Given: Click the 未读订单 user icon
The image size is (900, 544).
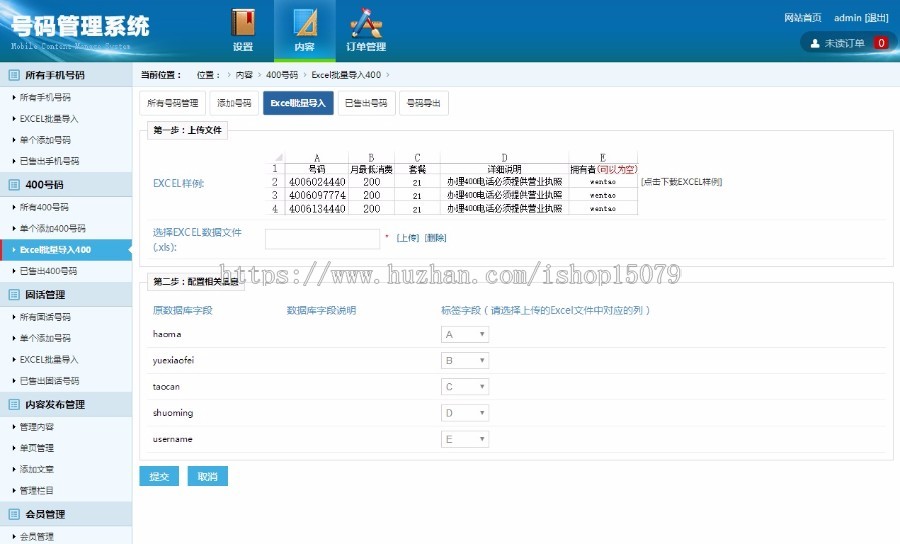Looking at the screenshot, I should (x=814, y=43).
